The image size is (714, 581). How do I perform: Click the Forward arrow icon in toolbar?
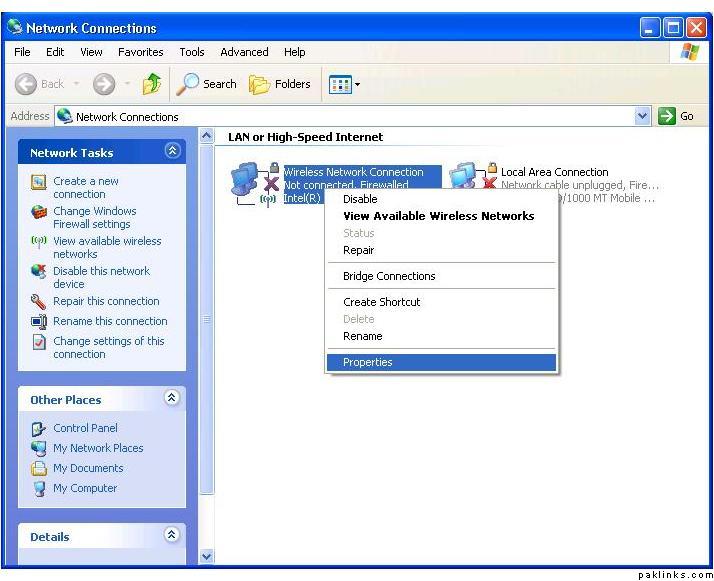coord(104,84)
